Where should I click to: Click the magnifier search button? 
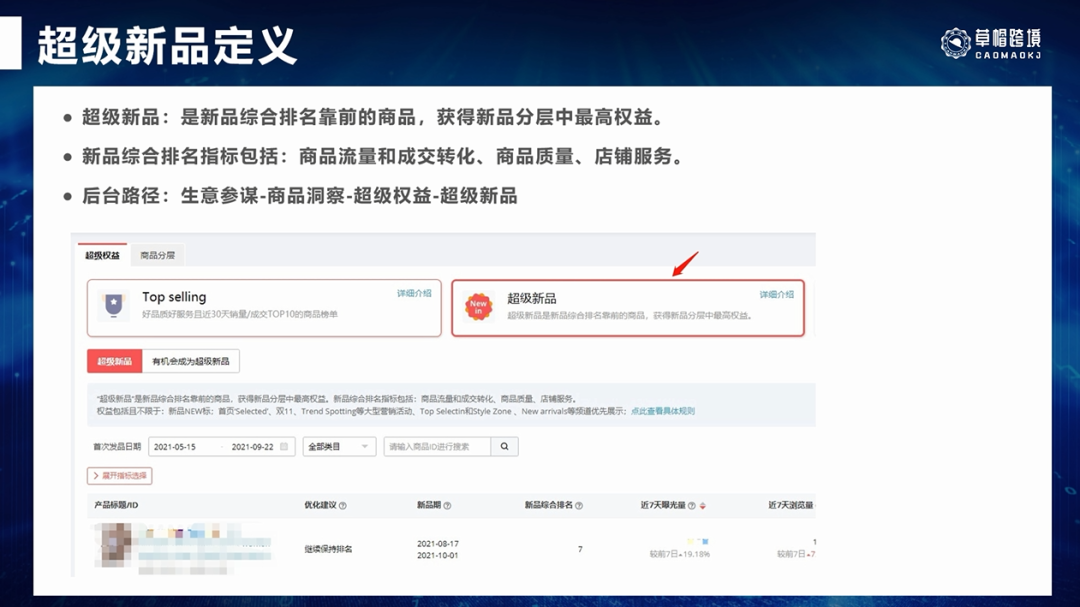point(505,446)
